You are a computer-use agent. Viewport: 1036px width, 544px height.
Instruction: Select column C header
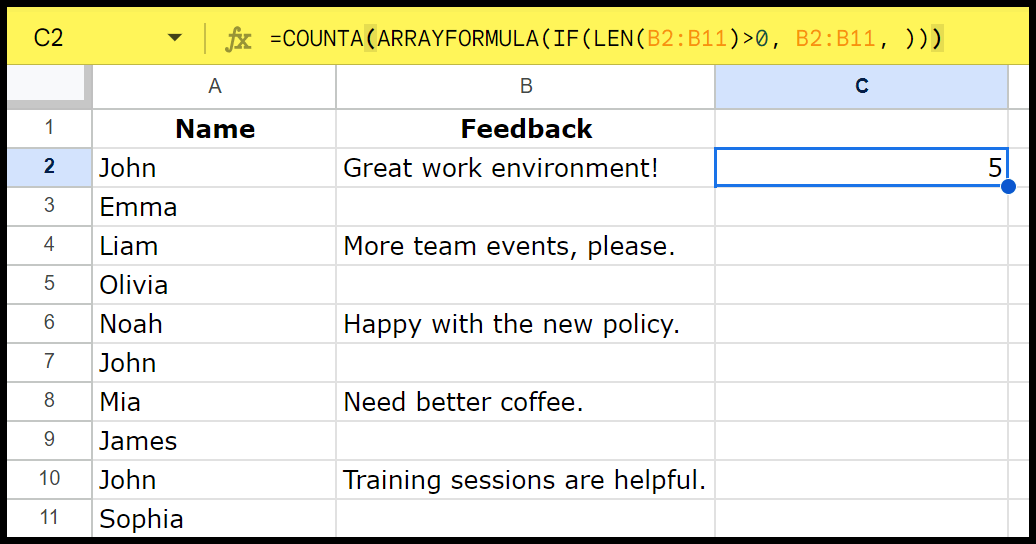pyautogui.click(x=862, y=87)
